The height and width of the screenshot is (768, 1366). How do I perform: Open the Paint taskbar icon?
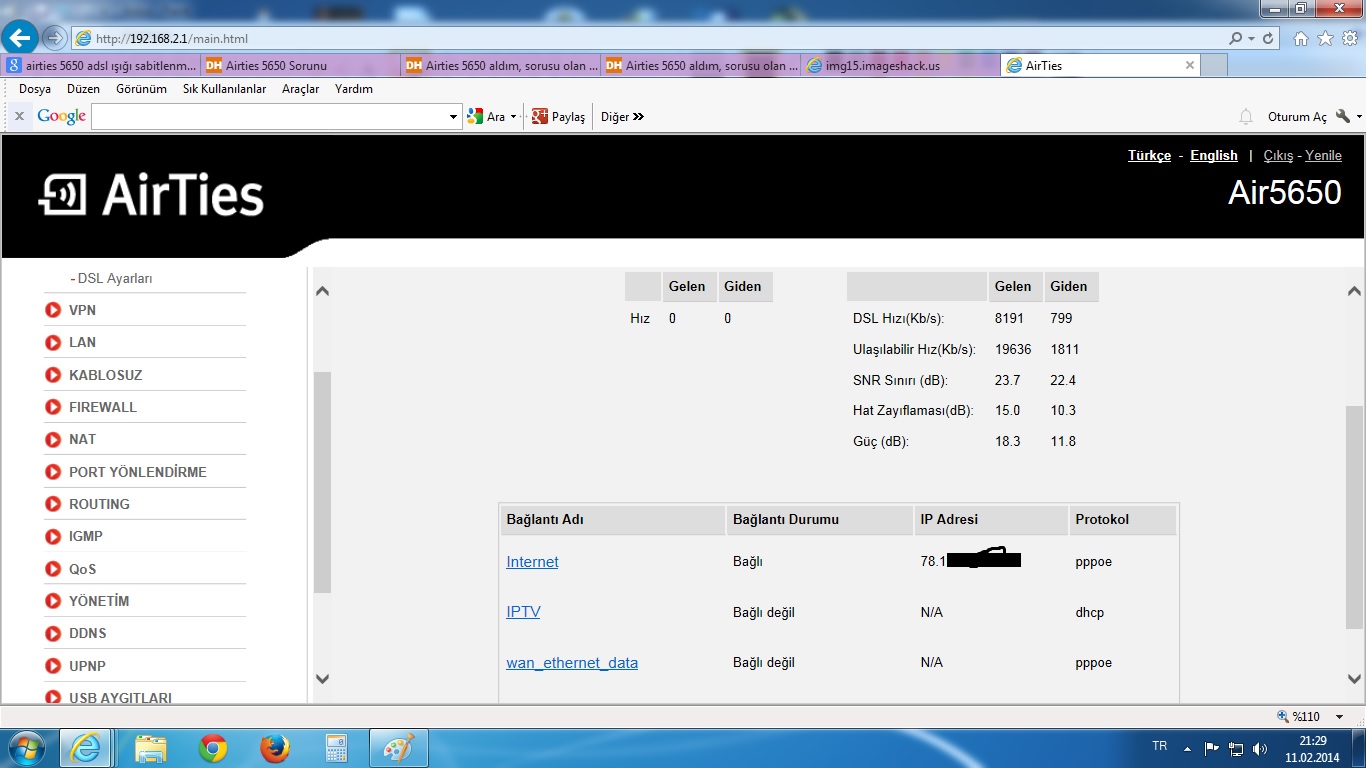(x=398, y=748)
